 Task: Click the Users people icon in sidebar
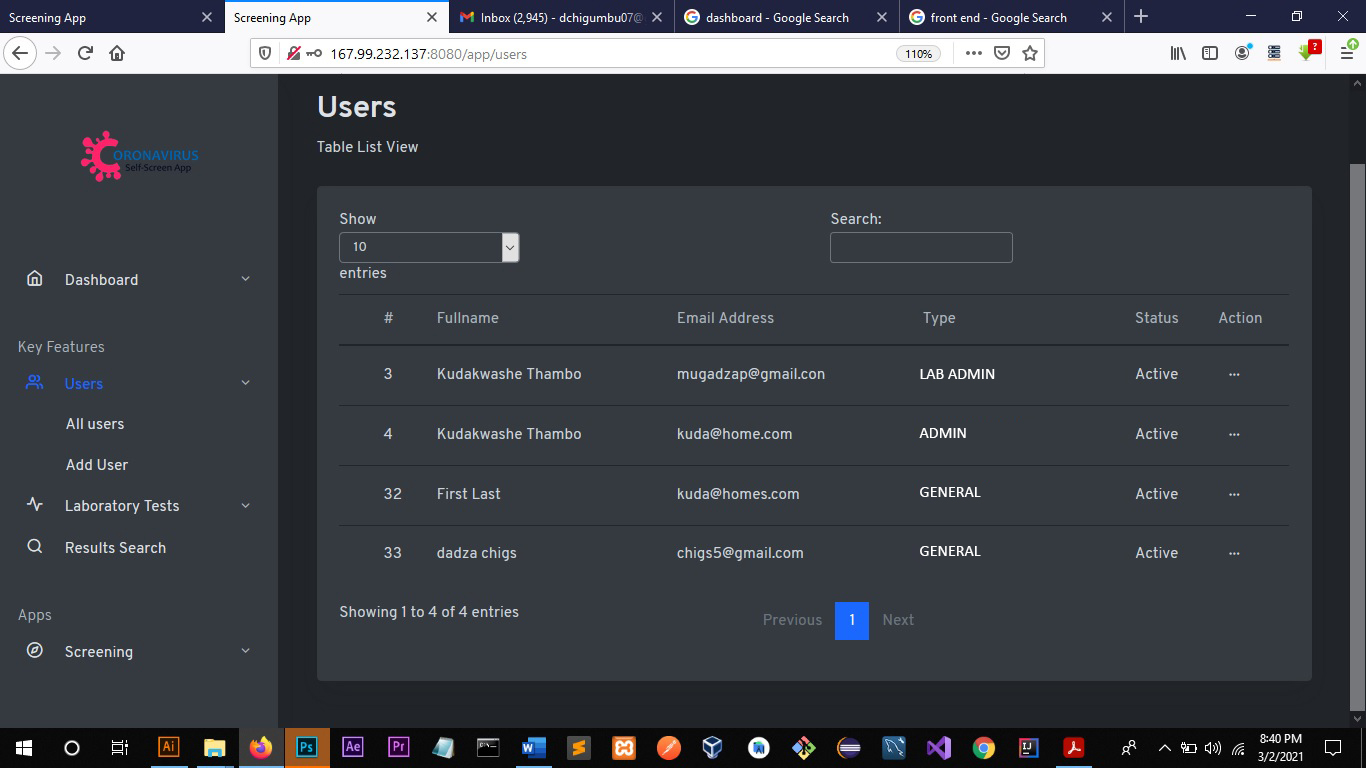[35, 382]
